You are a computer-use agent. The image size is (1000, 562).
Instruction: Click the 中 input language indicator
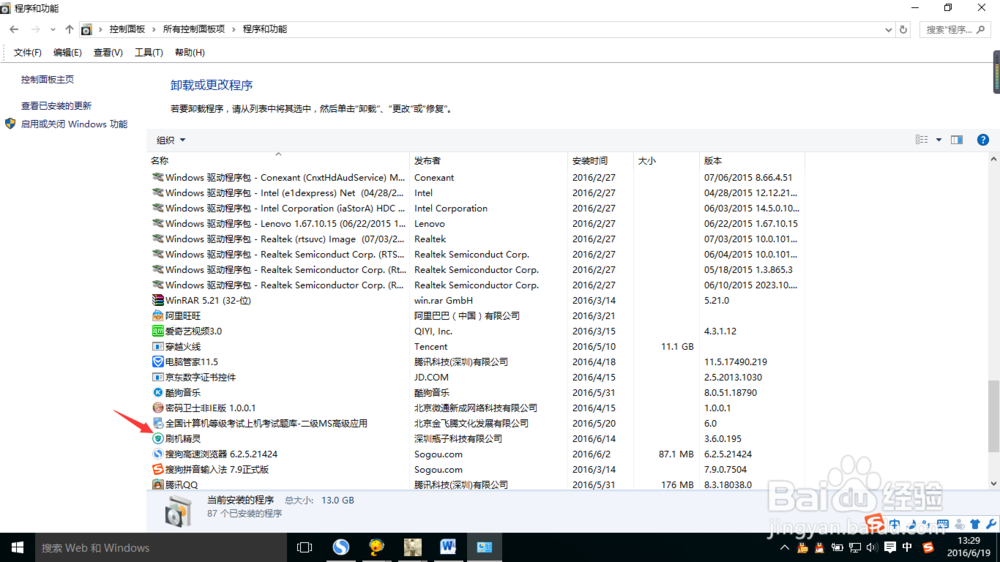click(x=908, y=547)
